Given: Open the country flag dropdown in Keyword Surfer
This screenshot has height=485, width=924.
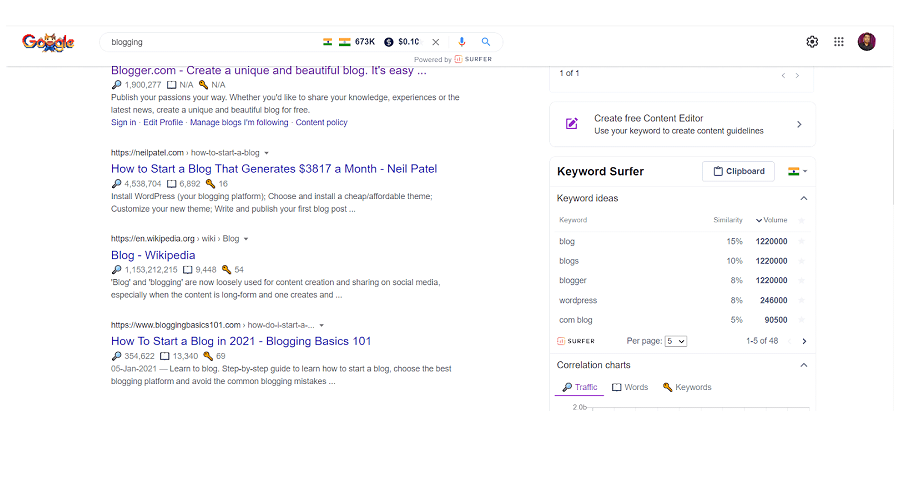Looking at the screenshot, I should click(x=797, y=171).
